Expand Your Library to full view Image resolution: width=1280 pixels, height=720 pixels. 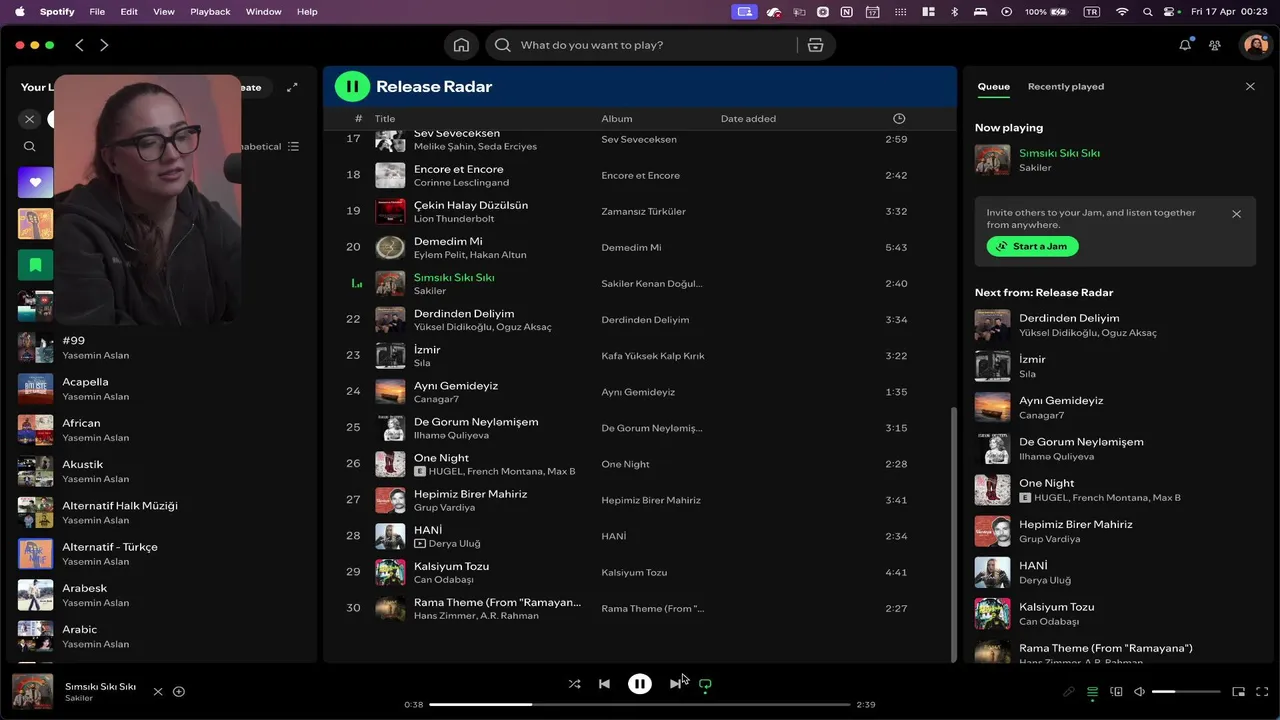[292, 87]
